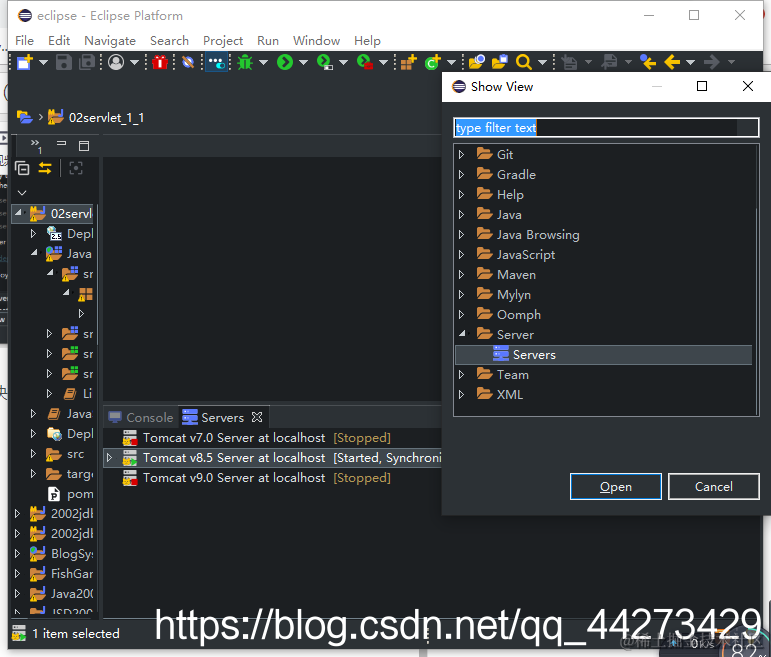Maximize the Project Explorer panel
Image resolution: width=771 pixels, height=657 pixels.
pyautogui.click(x=84, y=146)
